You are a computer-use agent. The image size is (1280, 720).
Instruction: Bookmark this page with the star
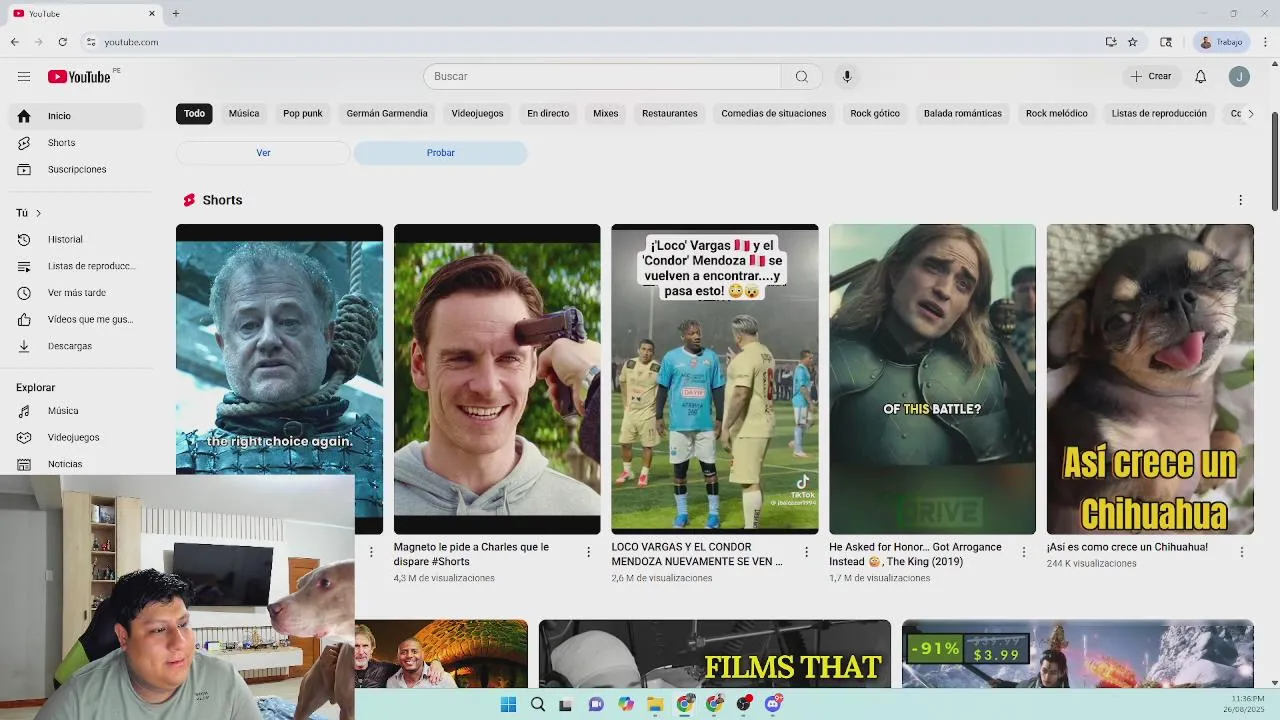click(1132, 42)
